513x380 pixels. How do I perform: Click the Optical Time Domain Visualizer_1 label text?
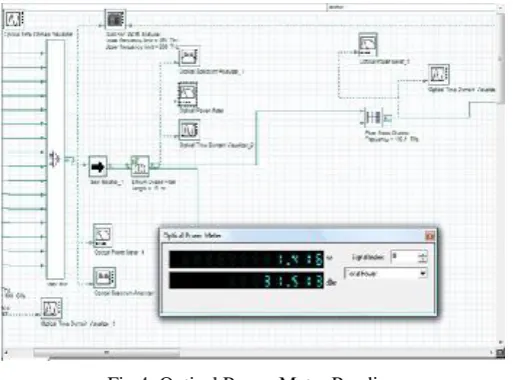click(78, 324)
